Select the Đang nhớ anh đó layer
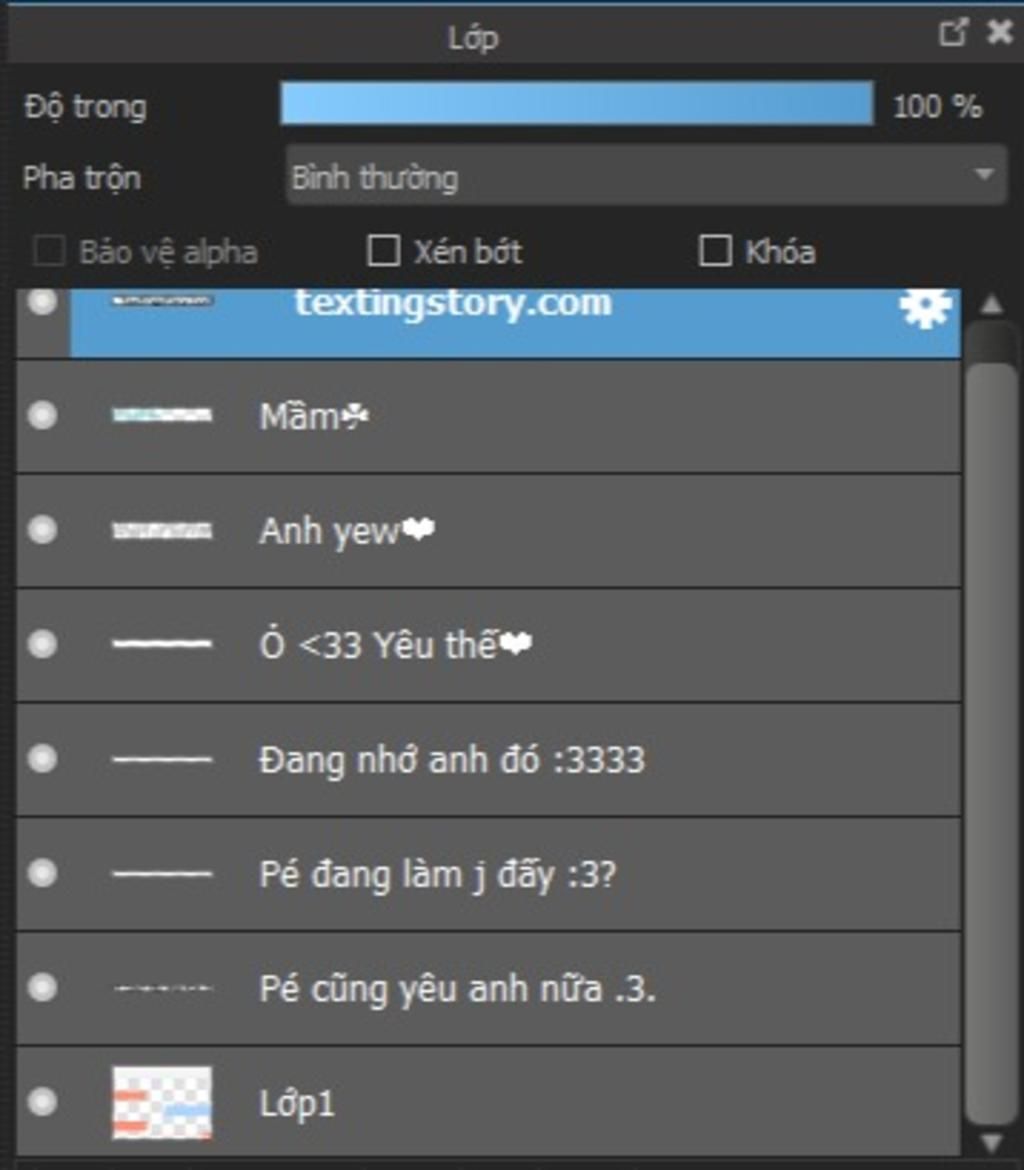 coord(452,760)
